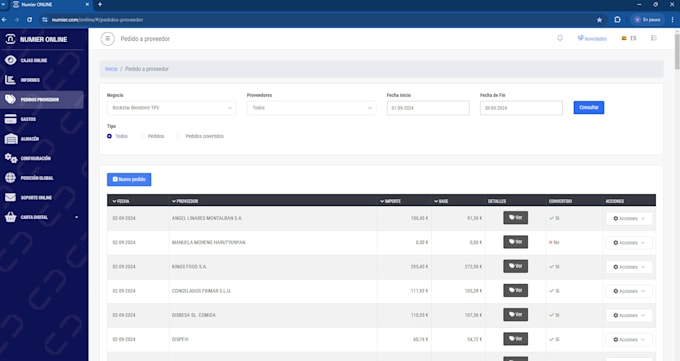Expand Acciones for DISBESA SL. COMIDA
Image resolution: width=680 pixels, height=361 pixels.
629,315
